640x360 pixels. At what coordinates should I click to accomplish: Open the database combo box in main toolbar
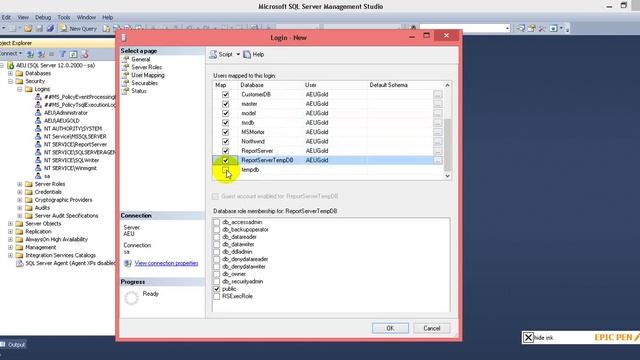465,28
